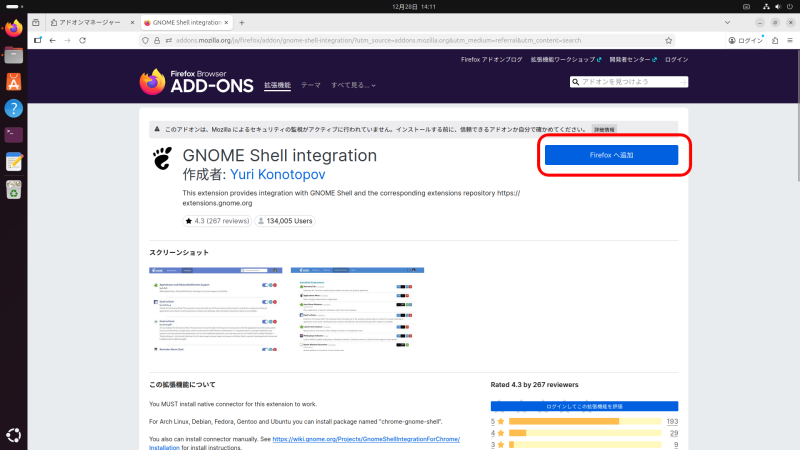The width and height of the screenshot is (800, 450).
Task: Open the テーマ section
Action: click(311, 85)
